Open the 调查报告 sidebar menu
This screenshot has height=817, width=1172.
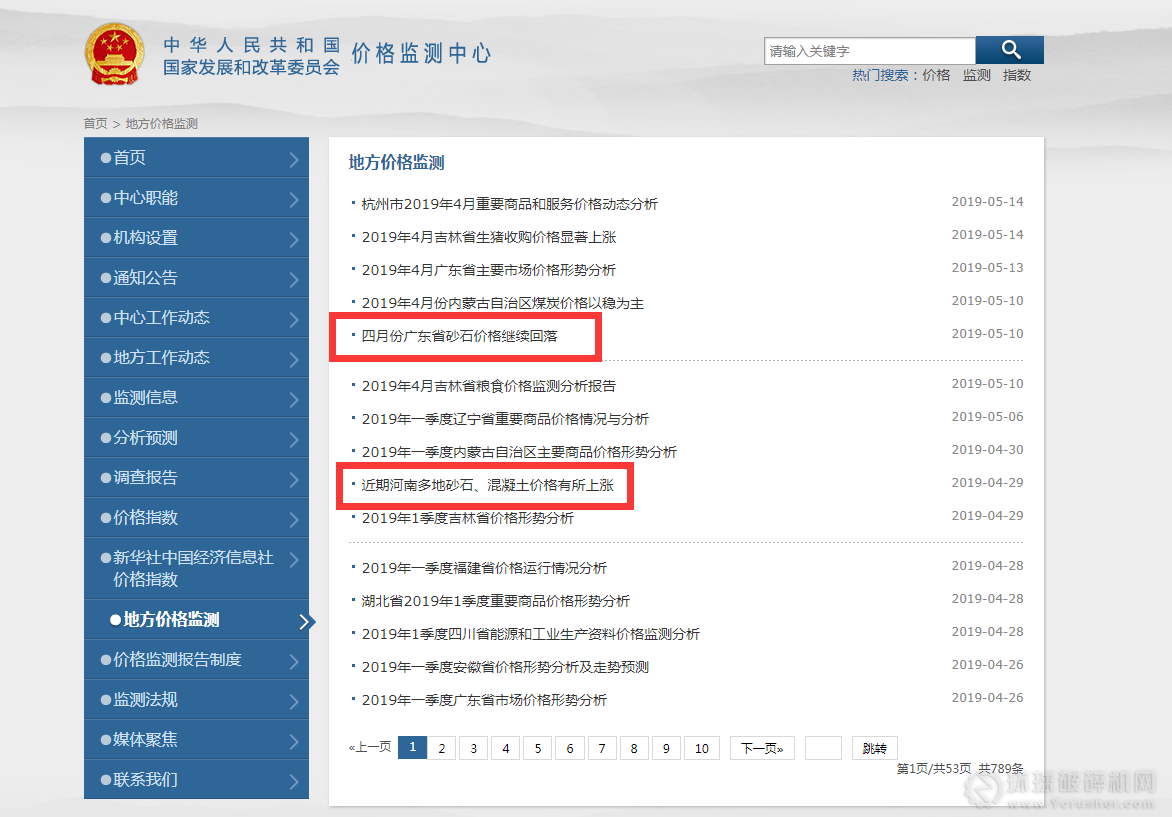click(146, 478)
